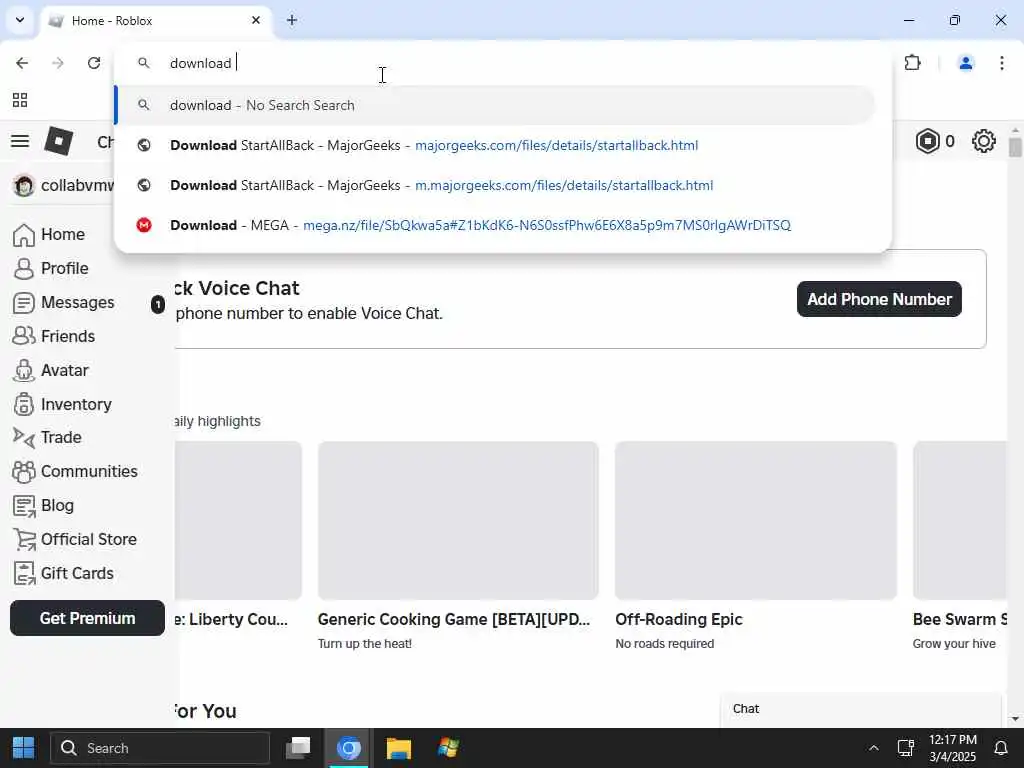This screenshot has width=1024, height=768.
Task: Open Gift Cards in the sidebar
Action: coord(63,573)
